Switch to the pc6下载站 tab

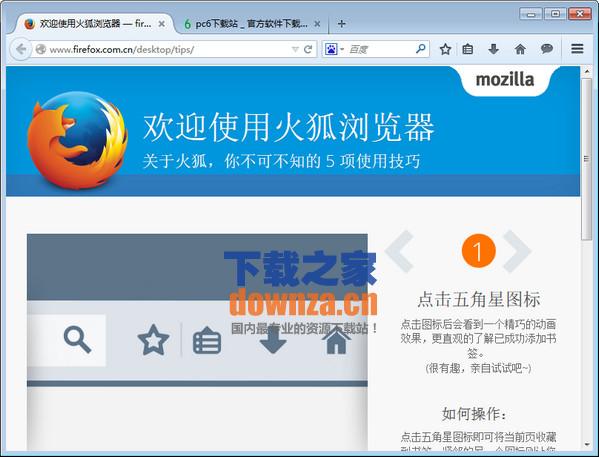coord(250,24)
